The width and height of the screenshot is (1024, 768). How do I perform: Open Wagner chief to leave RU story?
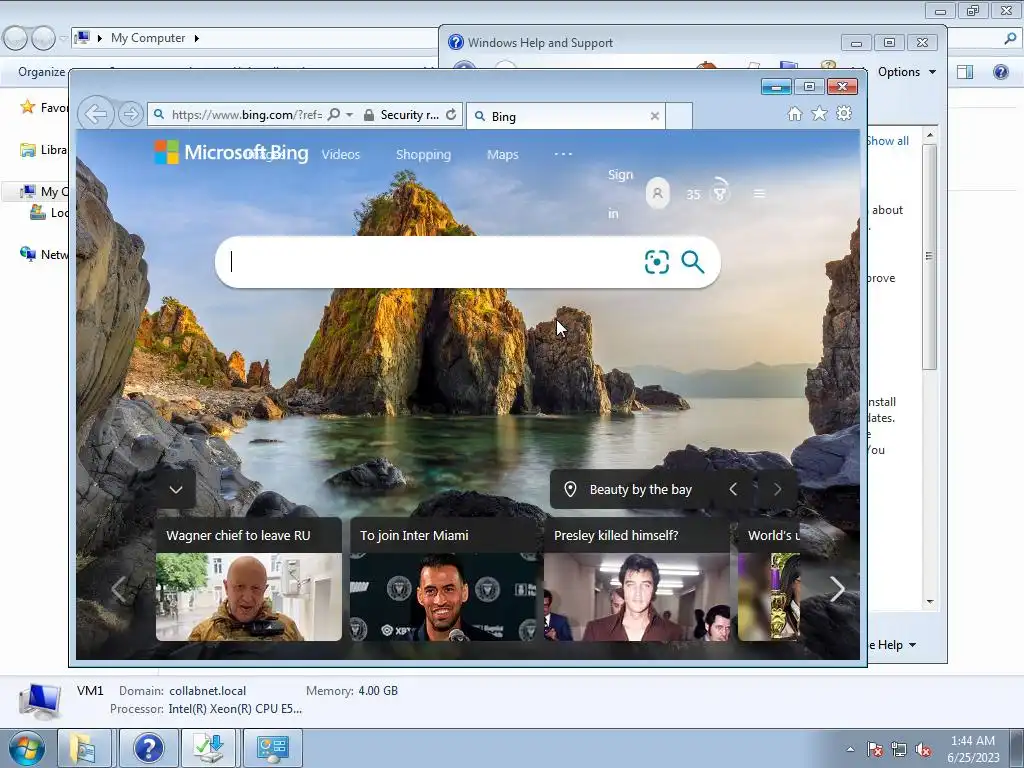pos(249,579)
